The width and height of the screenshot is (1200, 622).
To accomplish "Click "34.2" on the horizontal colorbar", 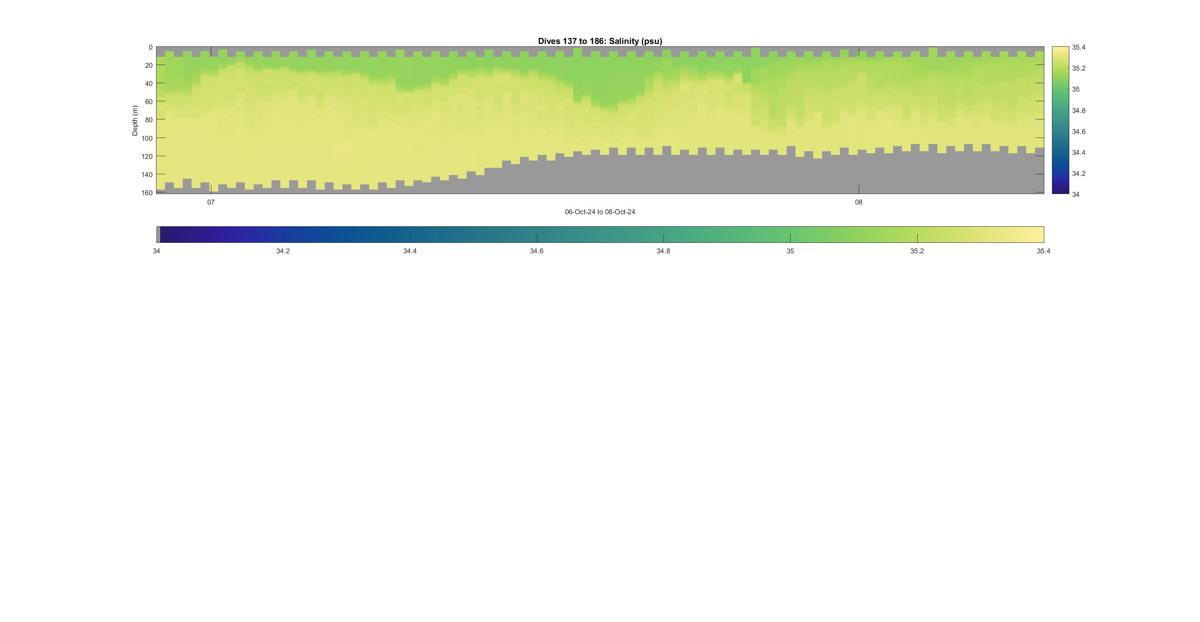I will click(x=283, y=251).
